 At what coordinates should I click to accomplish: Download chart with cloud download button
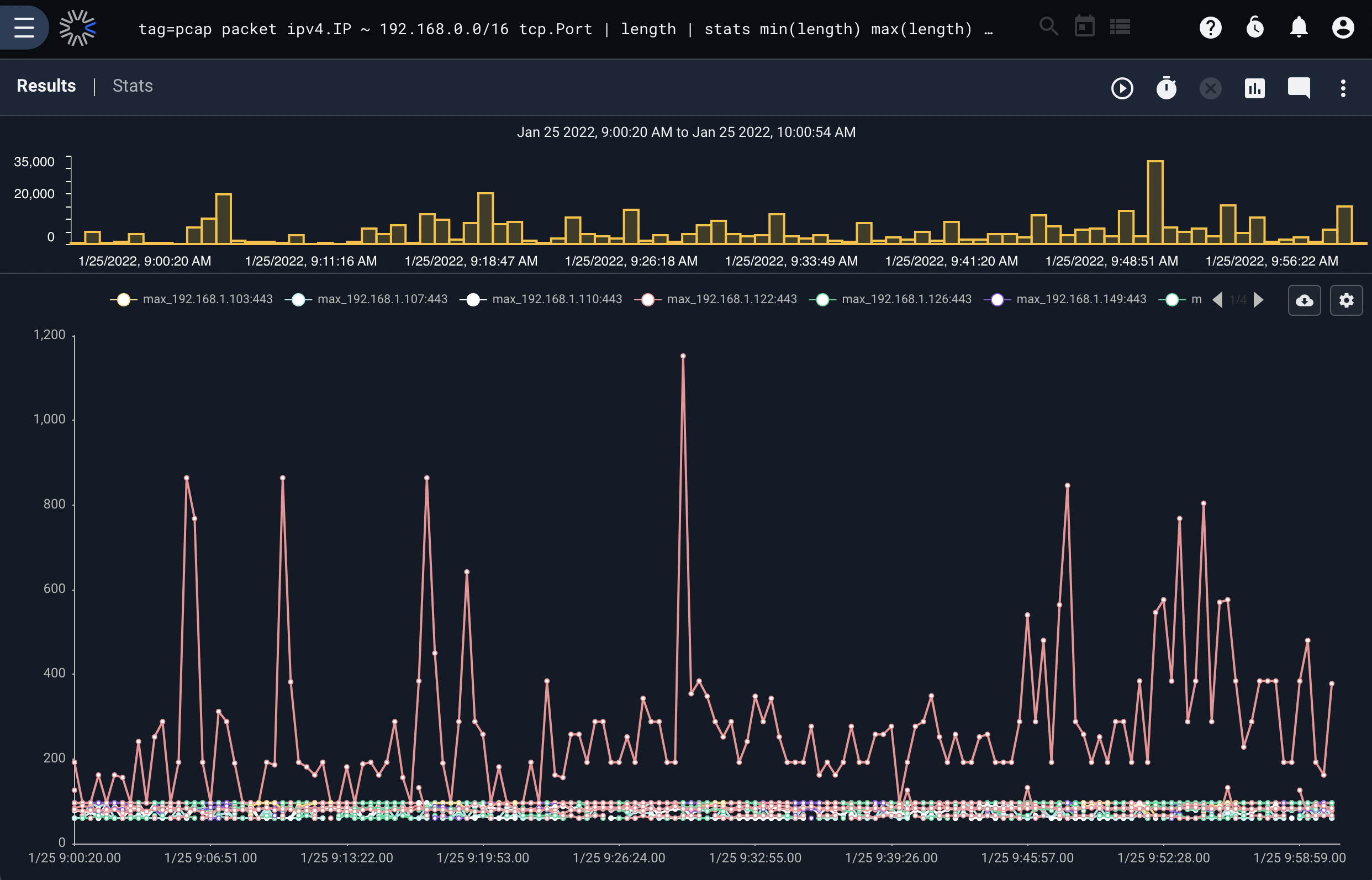1304,300
